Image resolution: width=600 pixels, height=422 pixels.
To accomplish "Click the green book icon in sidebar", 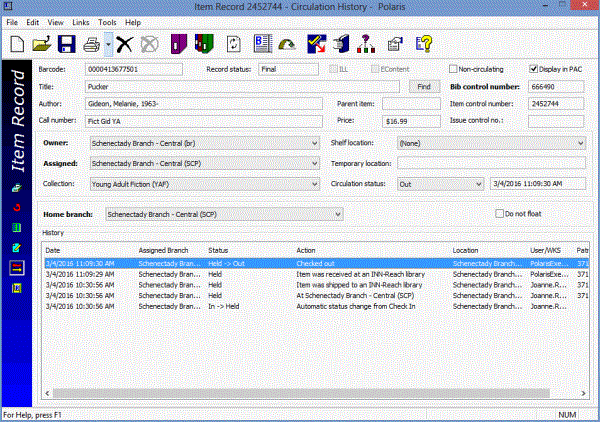I will tap(17, 227).
